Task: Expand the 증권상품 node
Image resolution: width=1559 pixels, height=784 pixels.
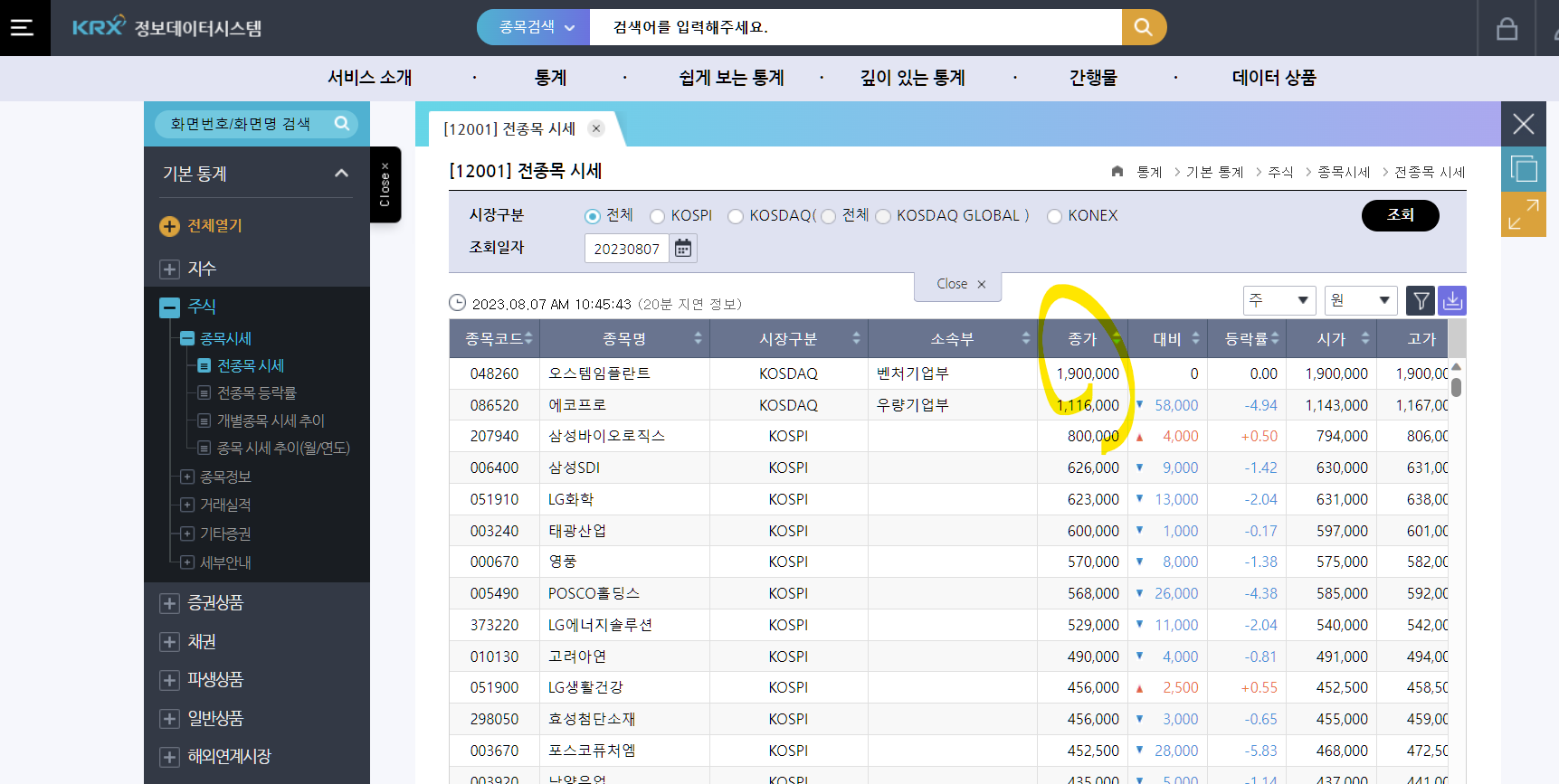Action: point(169,603)
